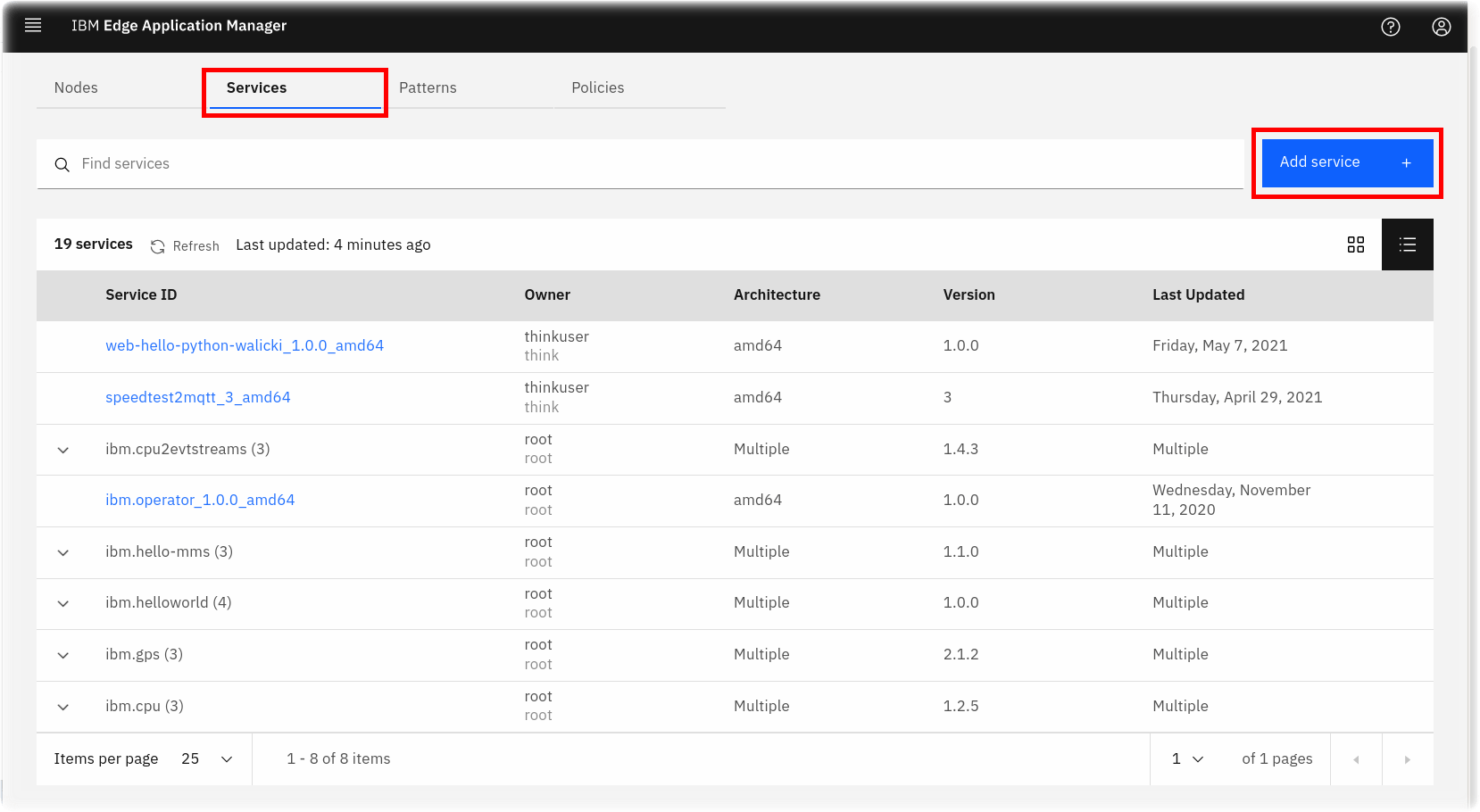Click the Service ID column header
Screen dimensions: 1480x812
[141, 295]
